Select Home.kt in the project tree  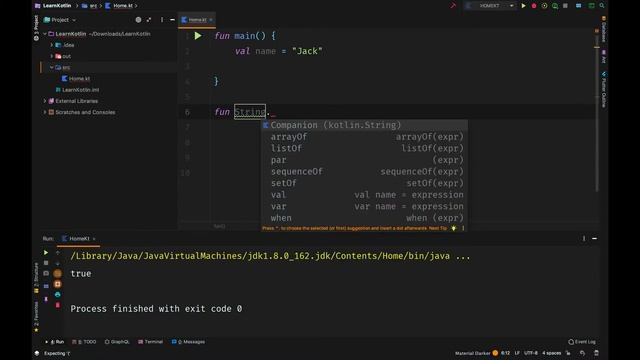pyautogui.click(x=76, y=78)
